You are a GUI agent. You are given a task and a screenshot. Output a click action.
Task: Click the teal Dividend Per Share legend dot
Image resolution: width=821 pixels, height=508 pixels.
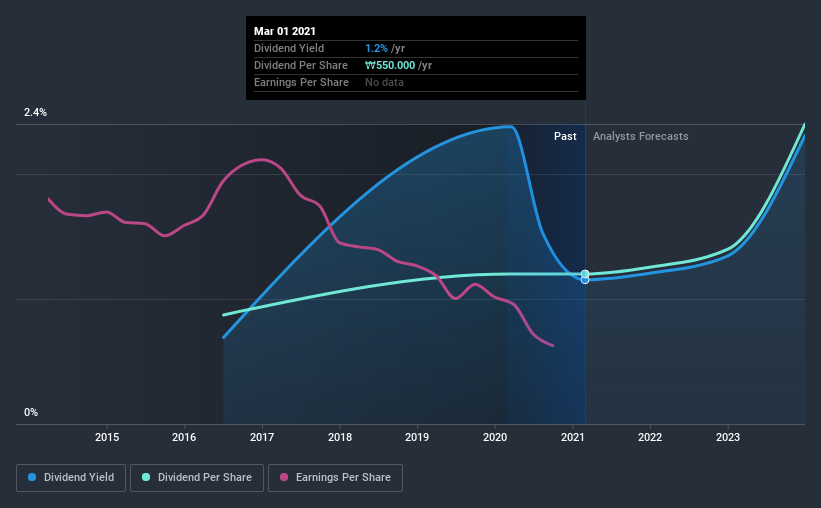click(146, 478)
